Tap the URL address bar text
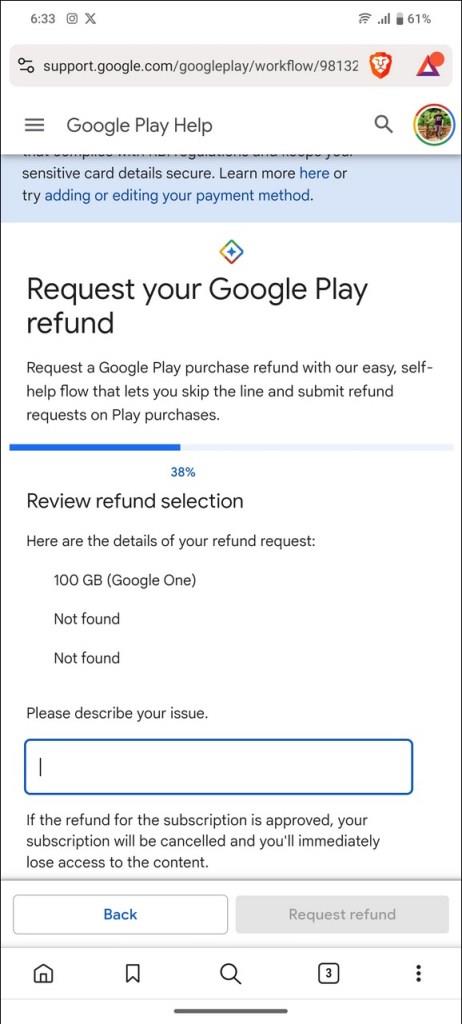The image size is (462, 1024). [200, 66]
